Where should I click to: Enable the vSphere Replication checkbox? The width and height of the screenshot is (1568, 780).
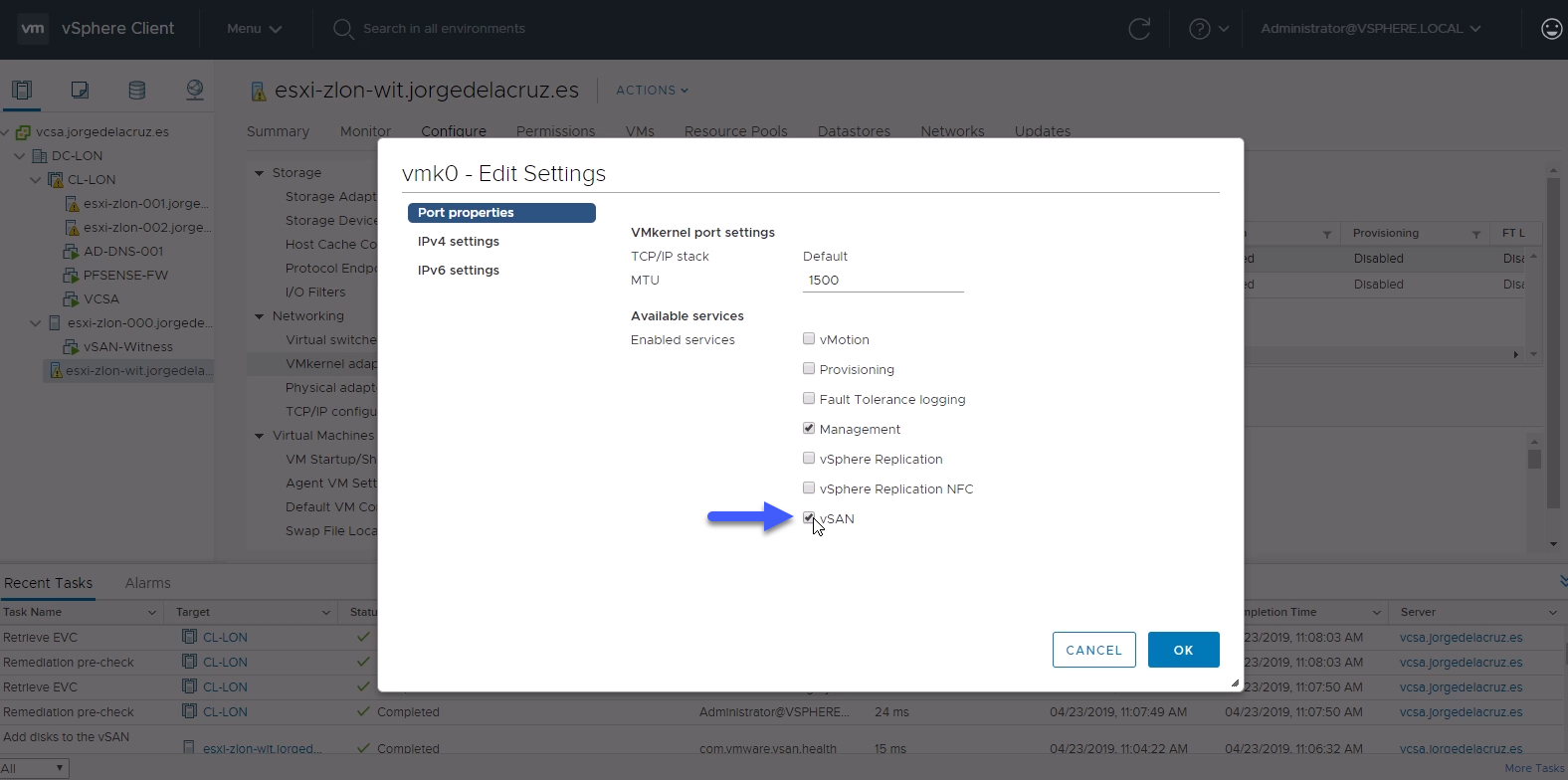point(809,459)
